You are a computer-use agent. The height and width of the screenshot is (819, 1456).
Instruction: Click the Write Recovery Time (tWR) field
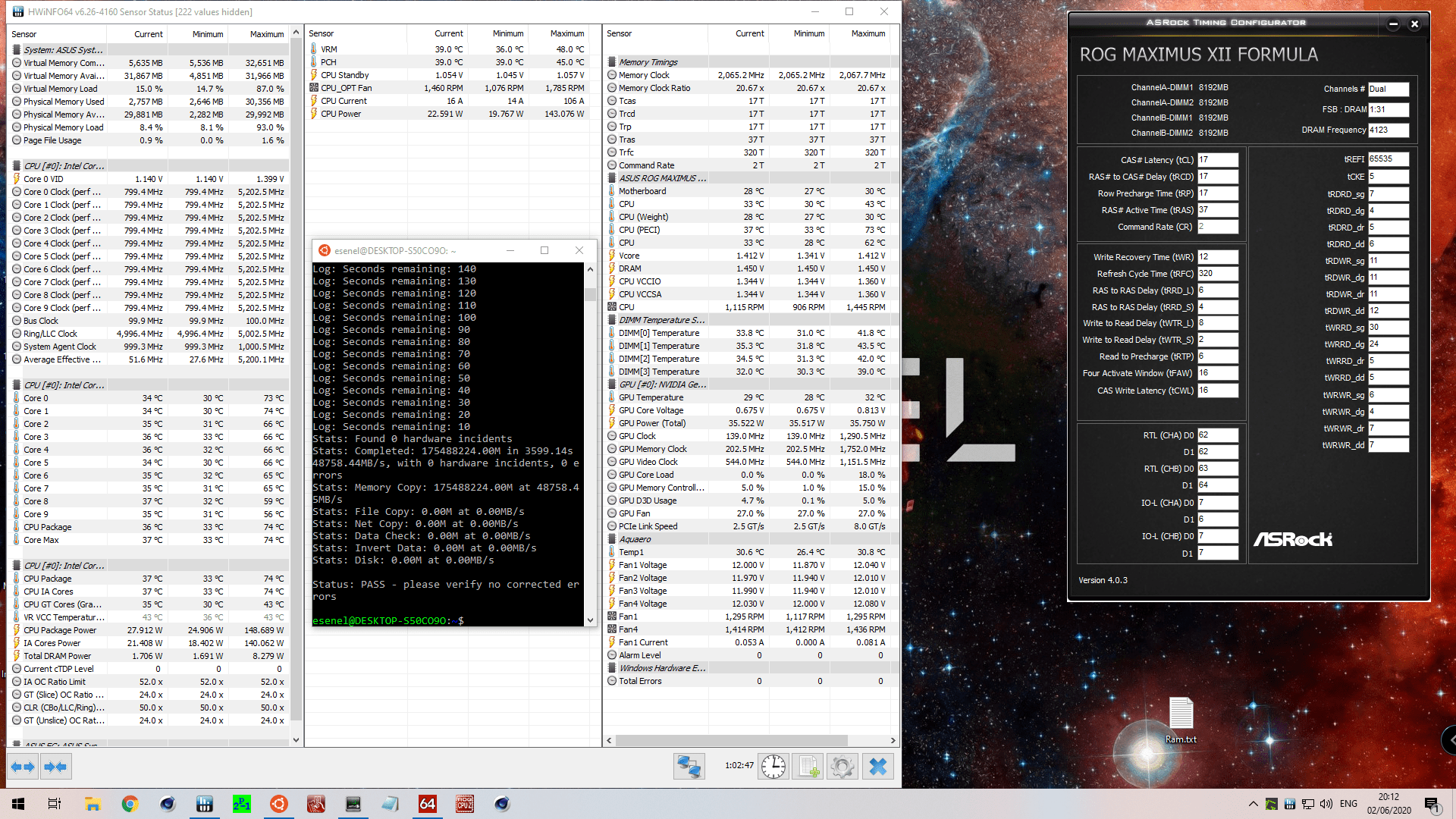(x=1217, y=257)
